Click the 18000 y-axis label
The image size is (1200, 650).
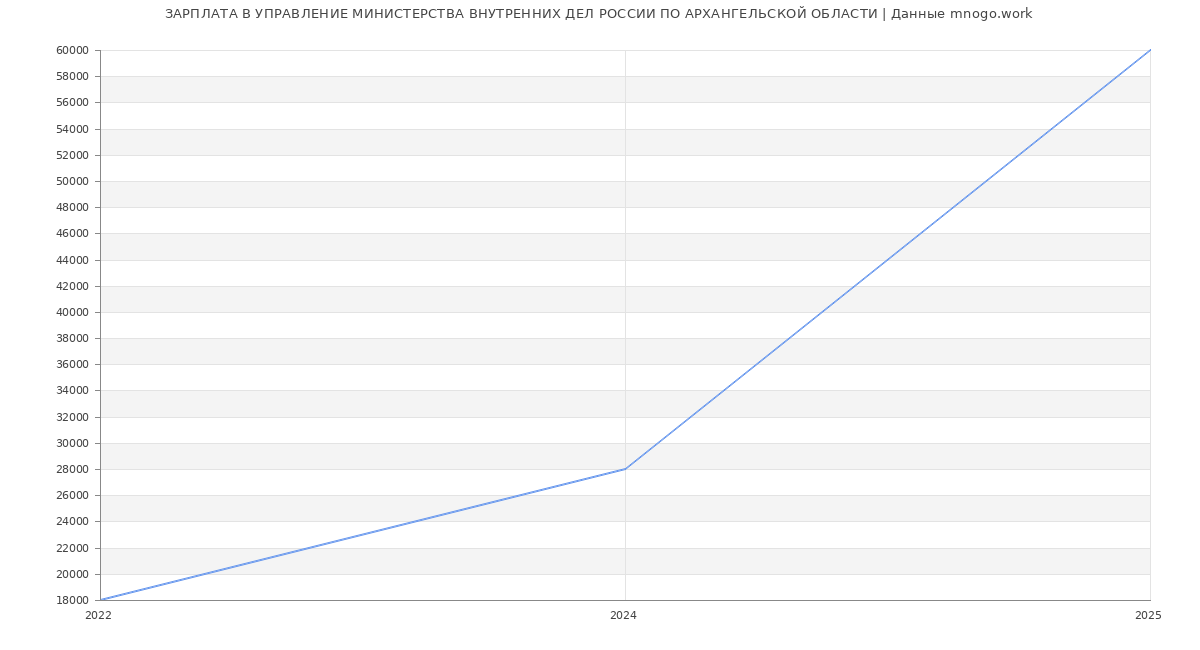coord(72,601)
